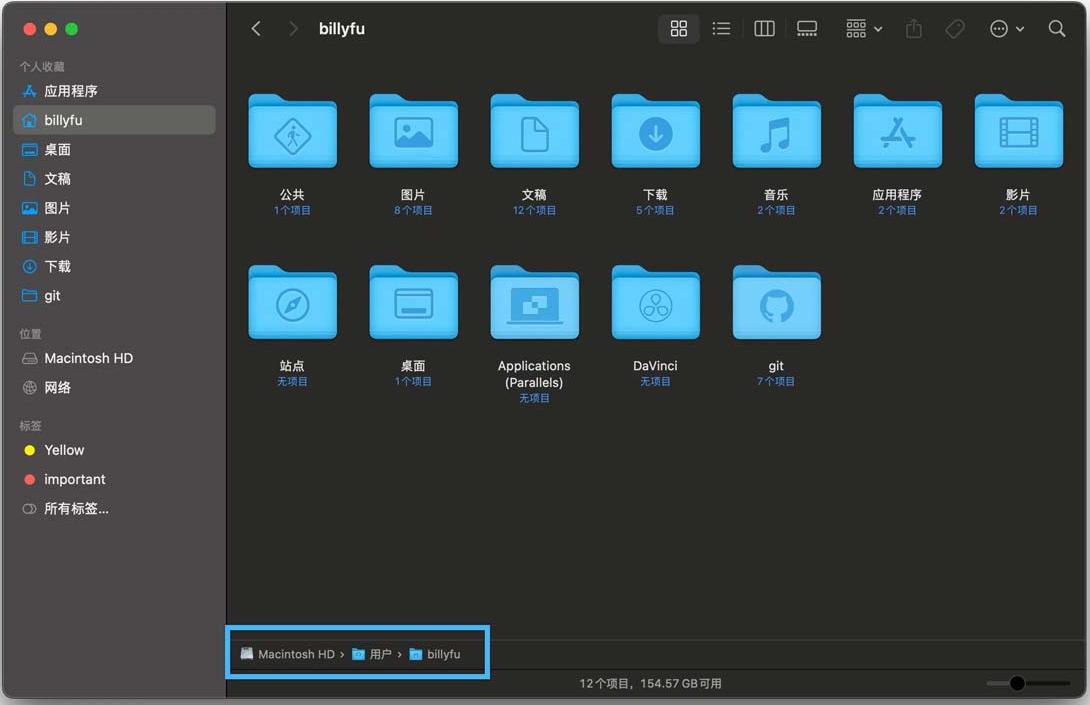Click the search magnifier icon
The height and width of the screenshot is (705, 1090).
1056,29
